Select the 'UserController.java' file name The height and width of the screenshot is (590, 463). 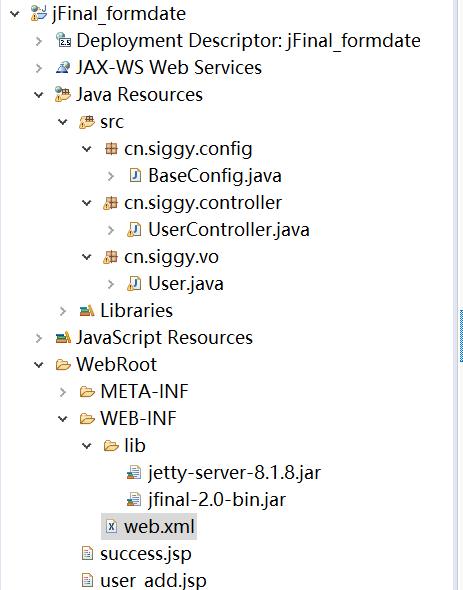229,230
